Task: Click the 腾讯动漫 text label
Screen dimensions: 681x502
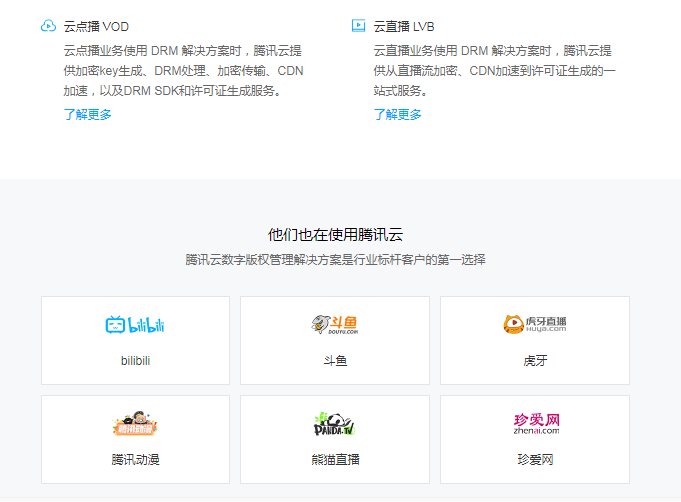Action: (135, 459)
